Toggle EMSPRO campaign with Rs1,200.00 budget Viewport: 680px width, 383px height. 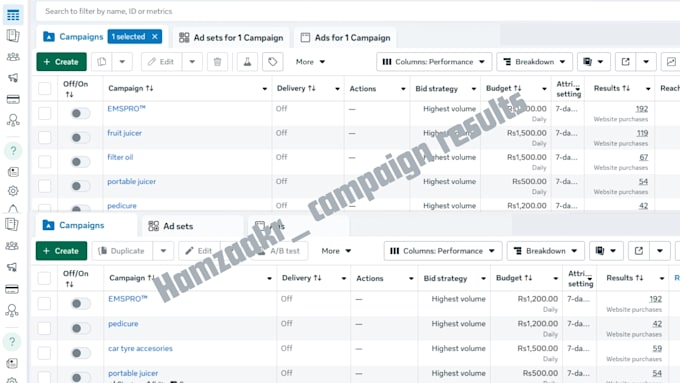click(80, 304)
